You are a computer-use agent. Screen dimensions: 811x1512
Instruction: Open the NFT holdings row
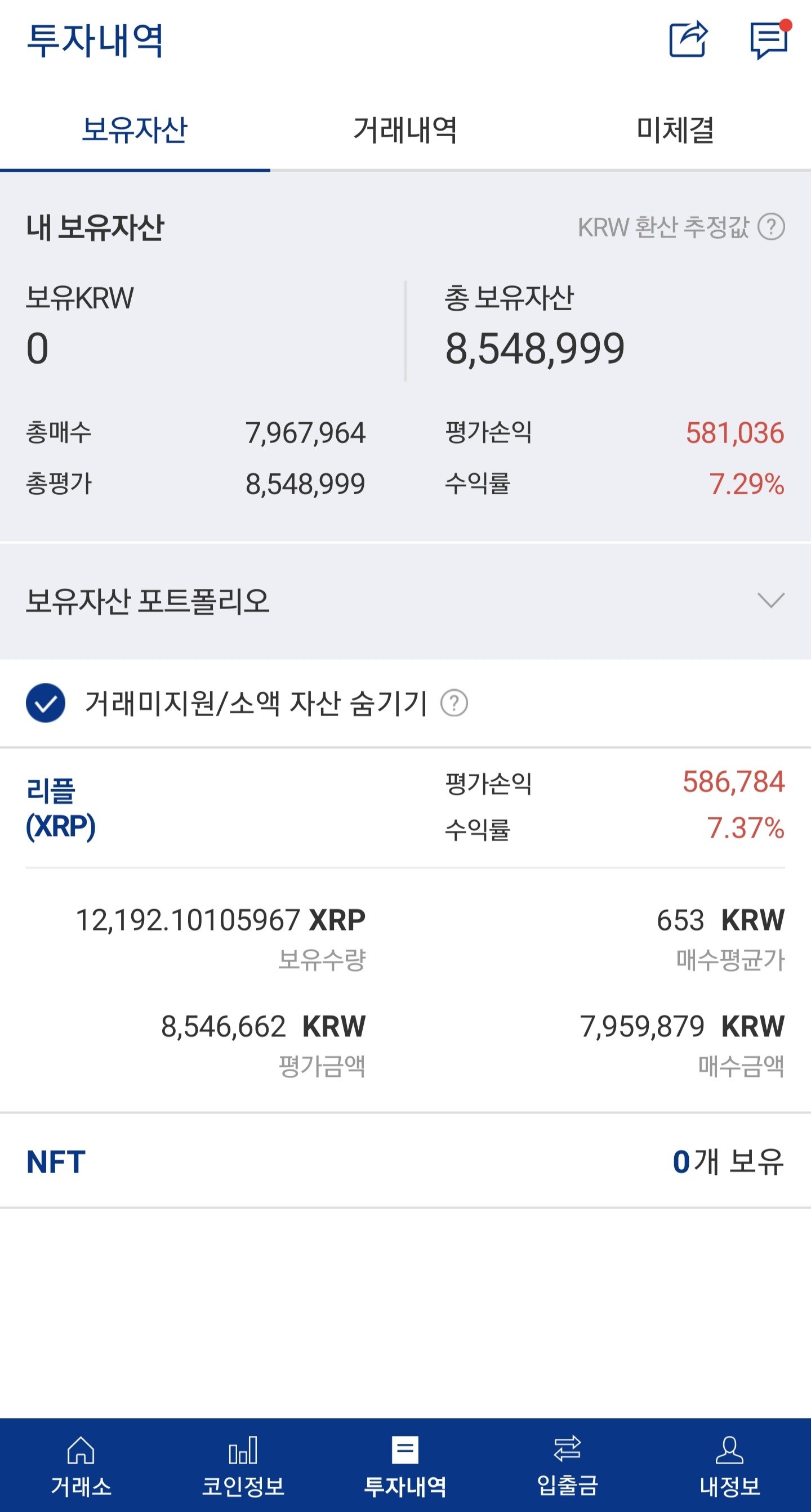tap(405, 1161)
